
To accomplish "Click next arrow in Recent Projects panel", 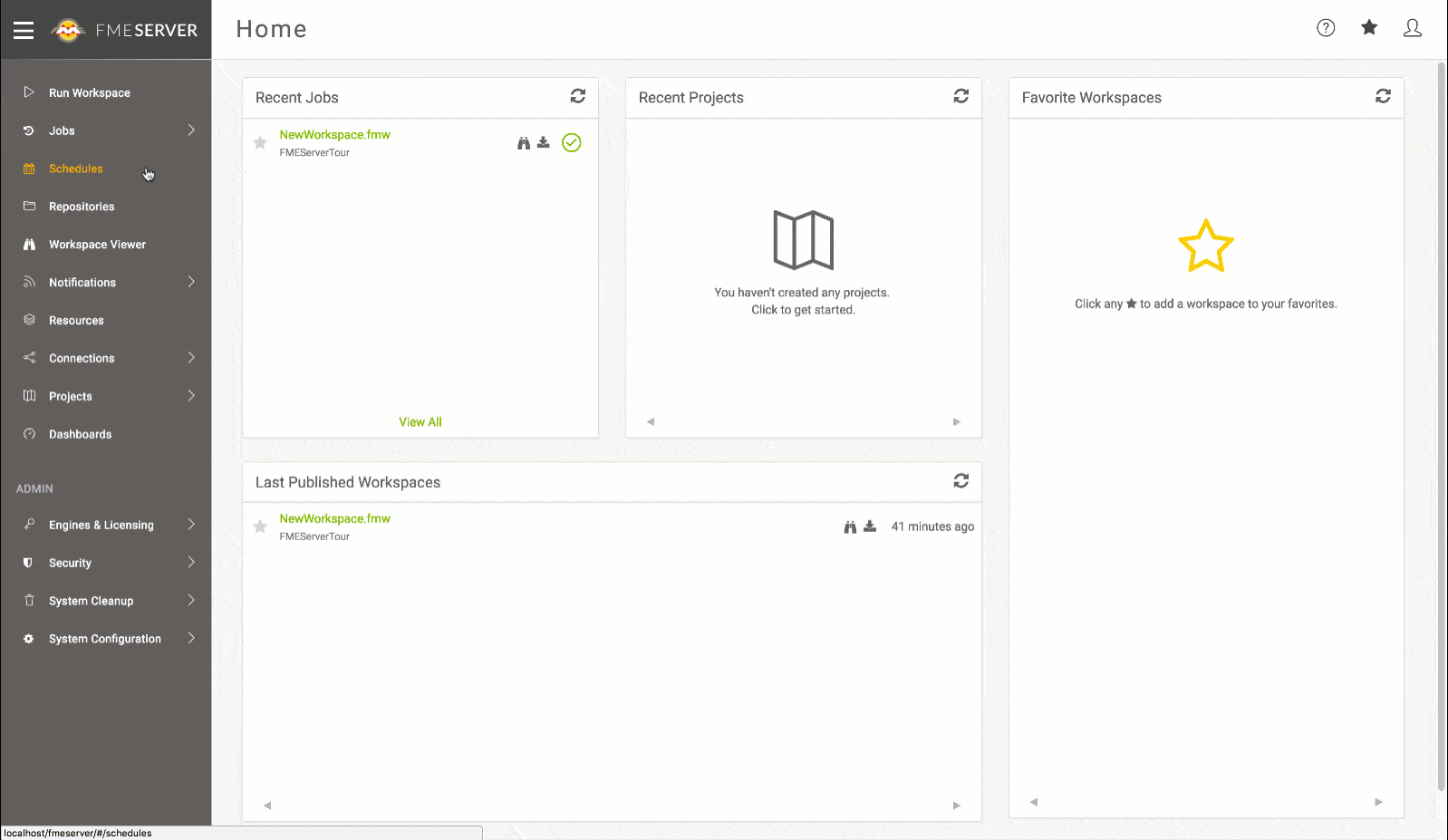I will 956,421.
